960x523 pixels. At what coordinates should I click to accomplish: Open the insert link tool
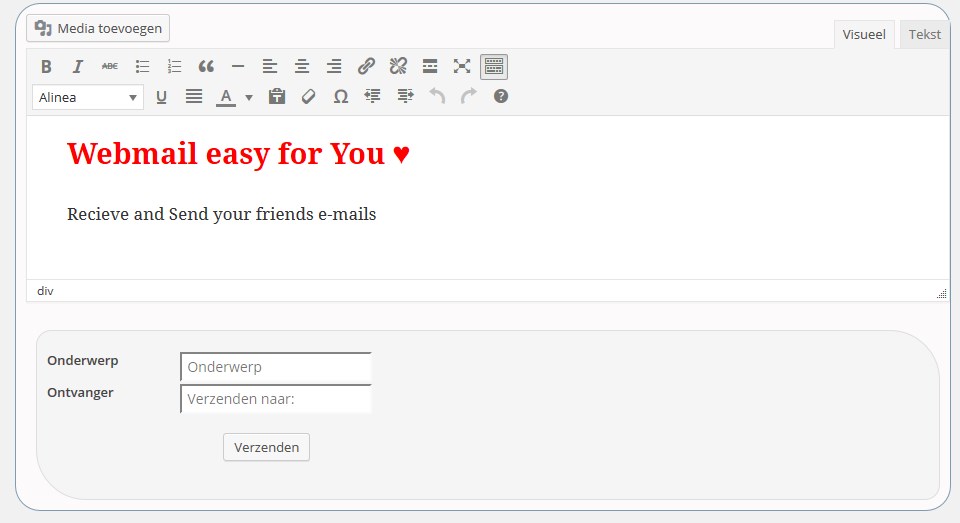click(x=366, y=66)
